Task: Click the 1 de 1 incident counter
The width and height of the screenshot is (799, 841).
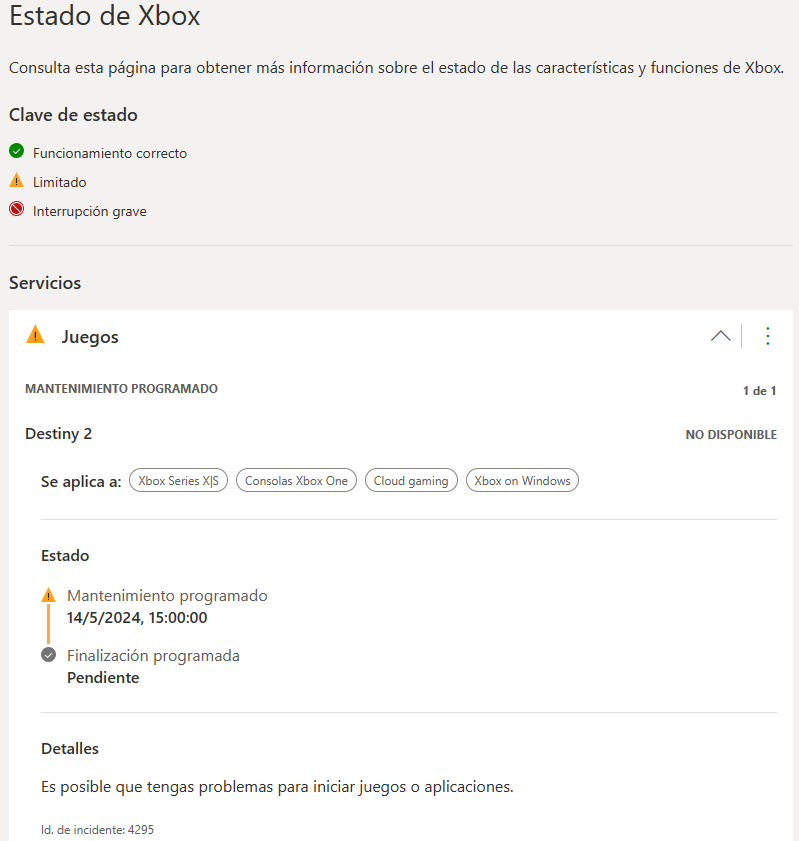Action: 759,390
